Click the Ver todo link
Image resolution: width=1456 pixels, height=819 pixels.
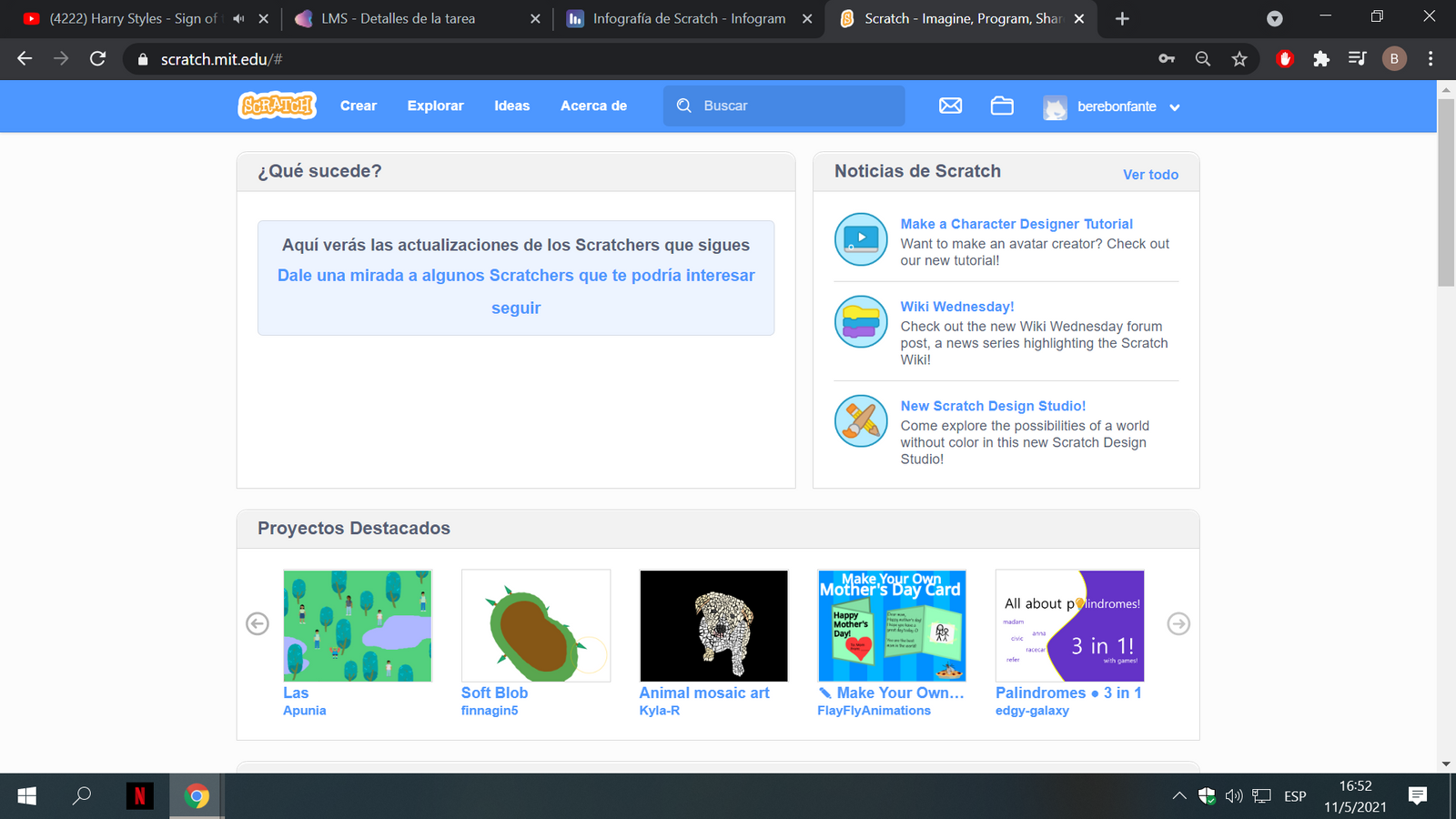coord(1150,175)
